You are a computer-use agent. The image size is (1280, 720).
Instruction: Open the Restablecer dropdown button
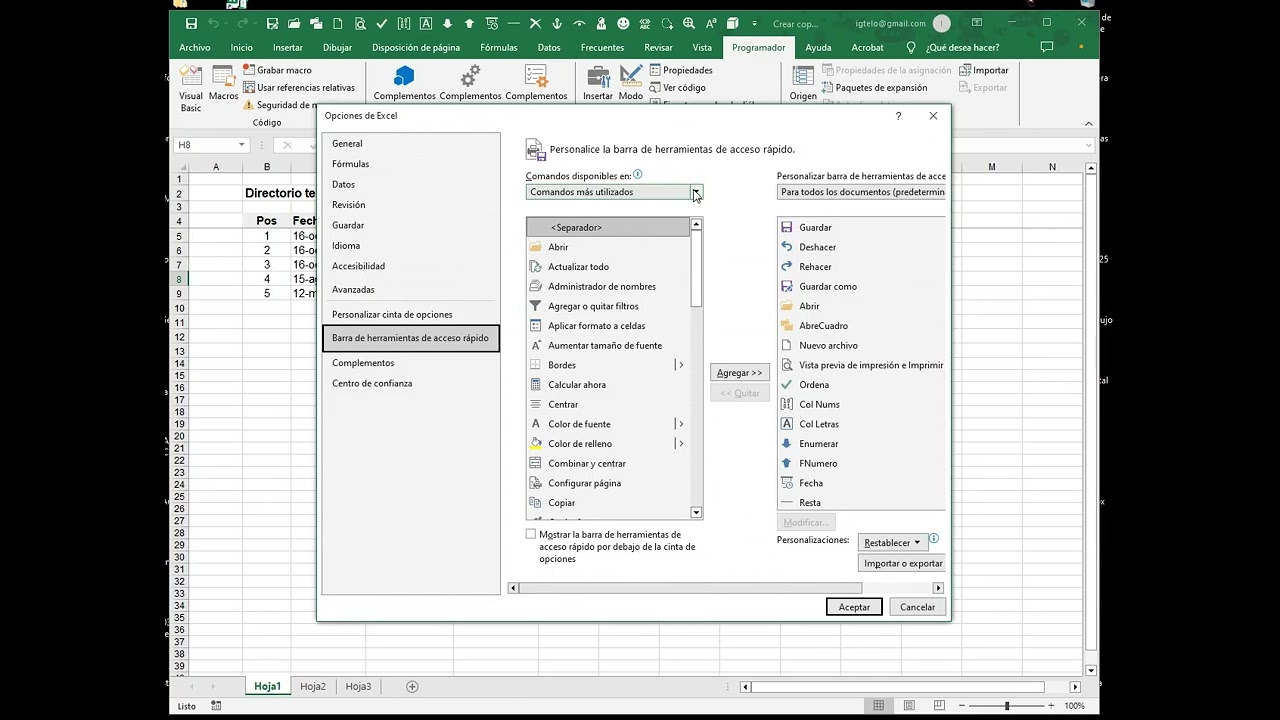pyautogui.click(x=892, y=543)
